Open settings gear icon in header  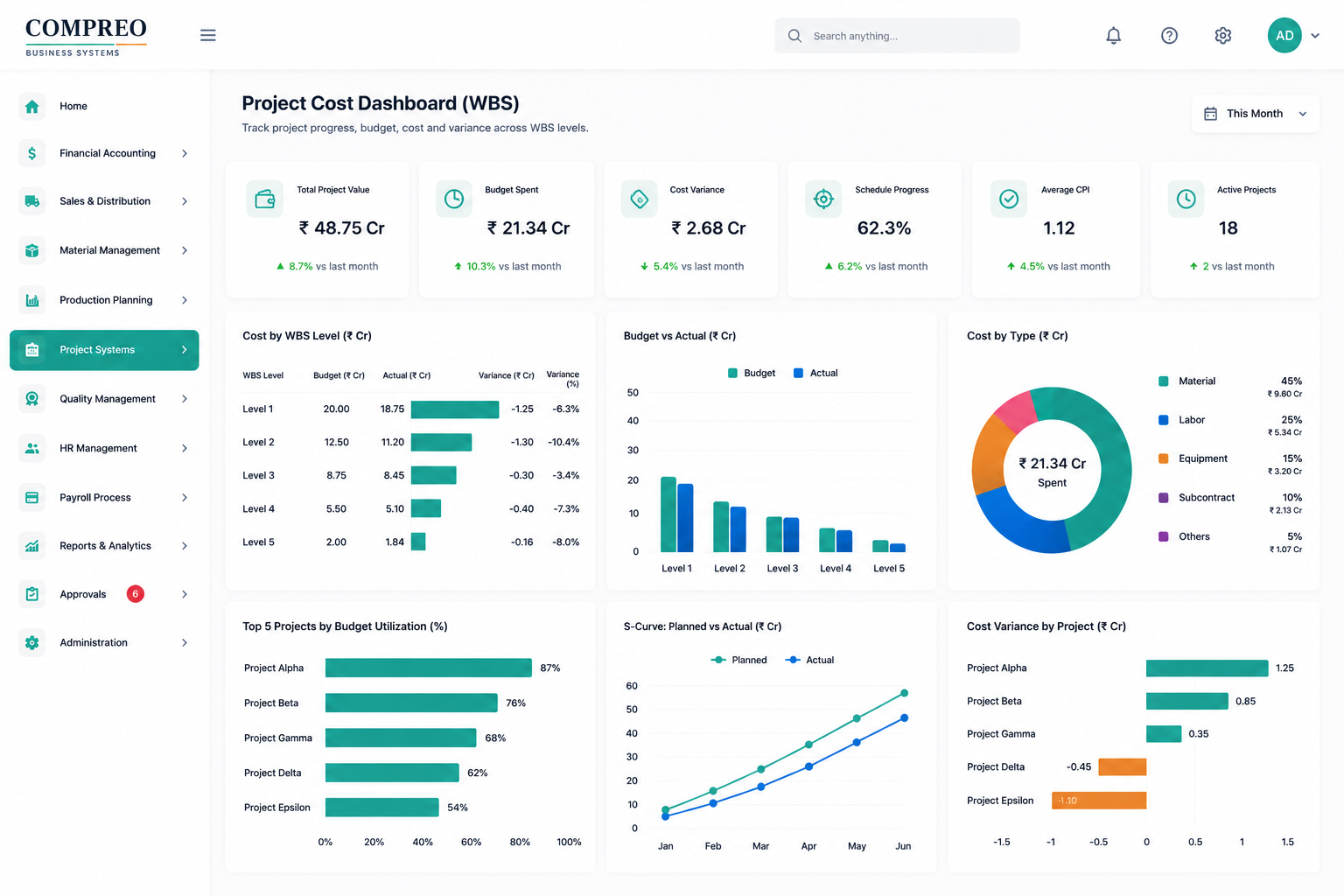(x=1223, y=35)
